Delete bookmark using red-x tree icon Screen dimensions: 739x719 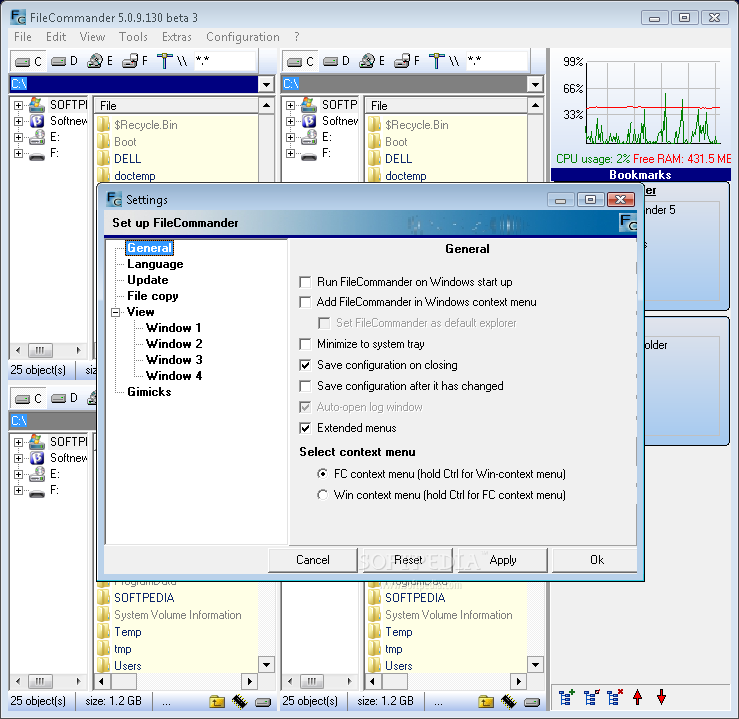click(x=615, y=697)
